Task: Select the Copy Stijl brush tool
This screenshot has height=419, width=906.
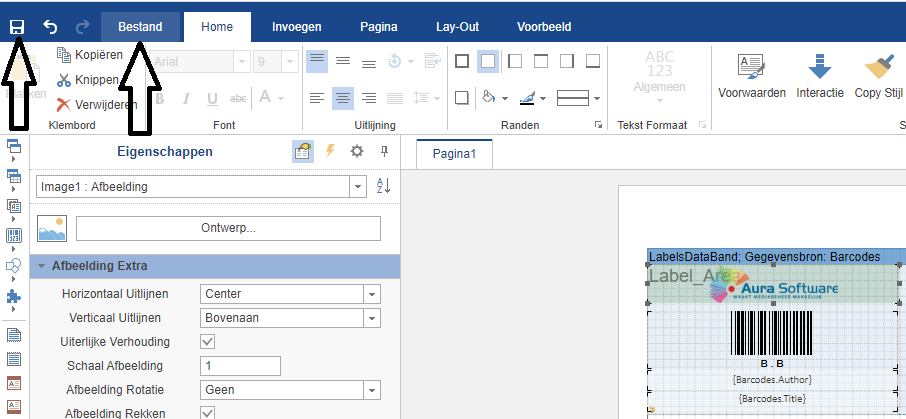Action: coord(878,78)
